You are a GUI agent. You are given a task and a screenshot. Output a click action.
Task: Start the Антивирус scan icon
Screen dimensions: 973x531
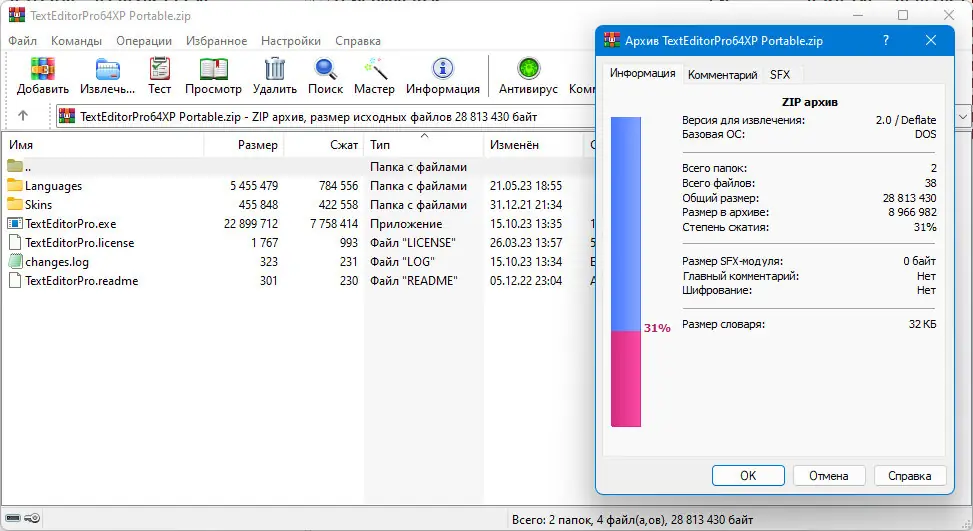pos(529,69)
